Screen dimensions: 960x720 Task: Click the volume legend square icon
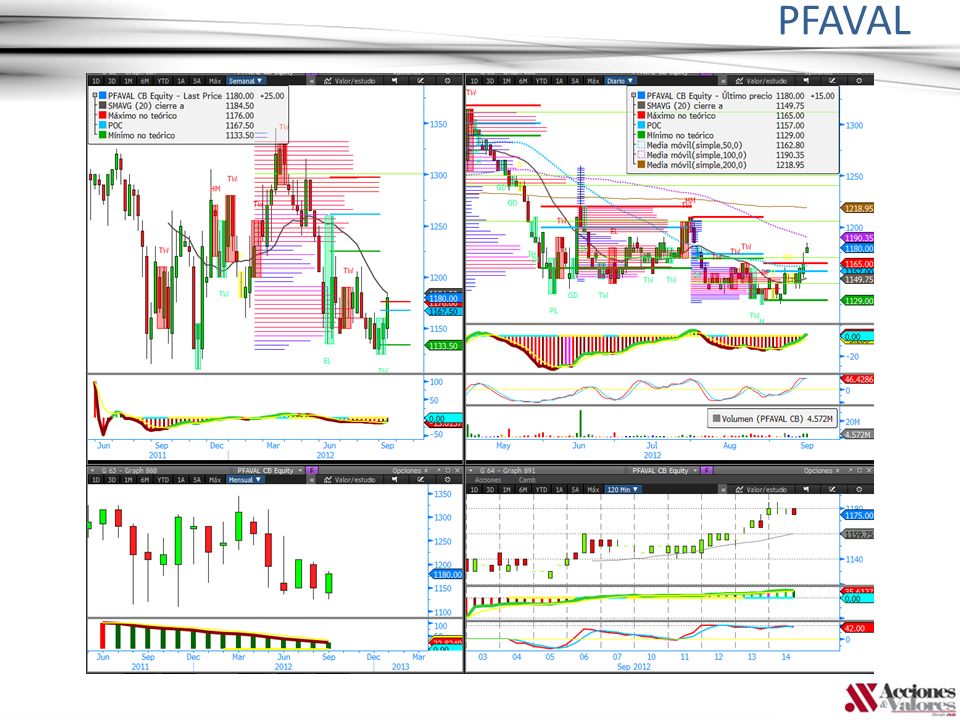[x=716, y=419]
